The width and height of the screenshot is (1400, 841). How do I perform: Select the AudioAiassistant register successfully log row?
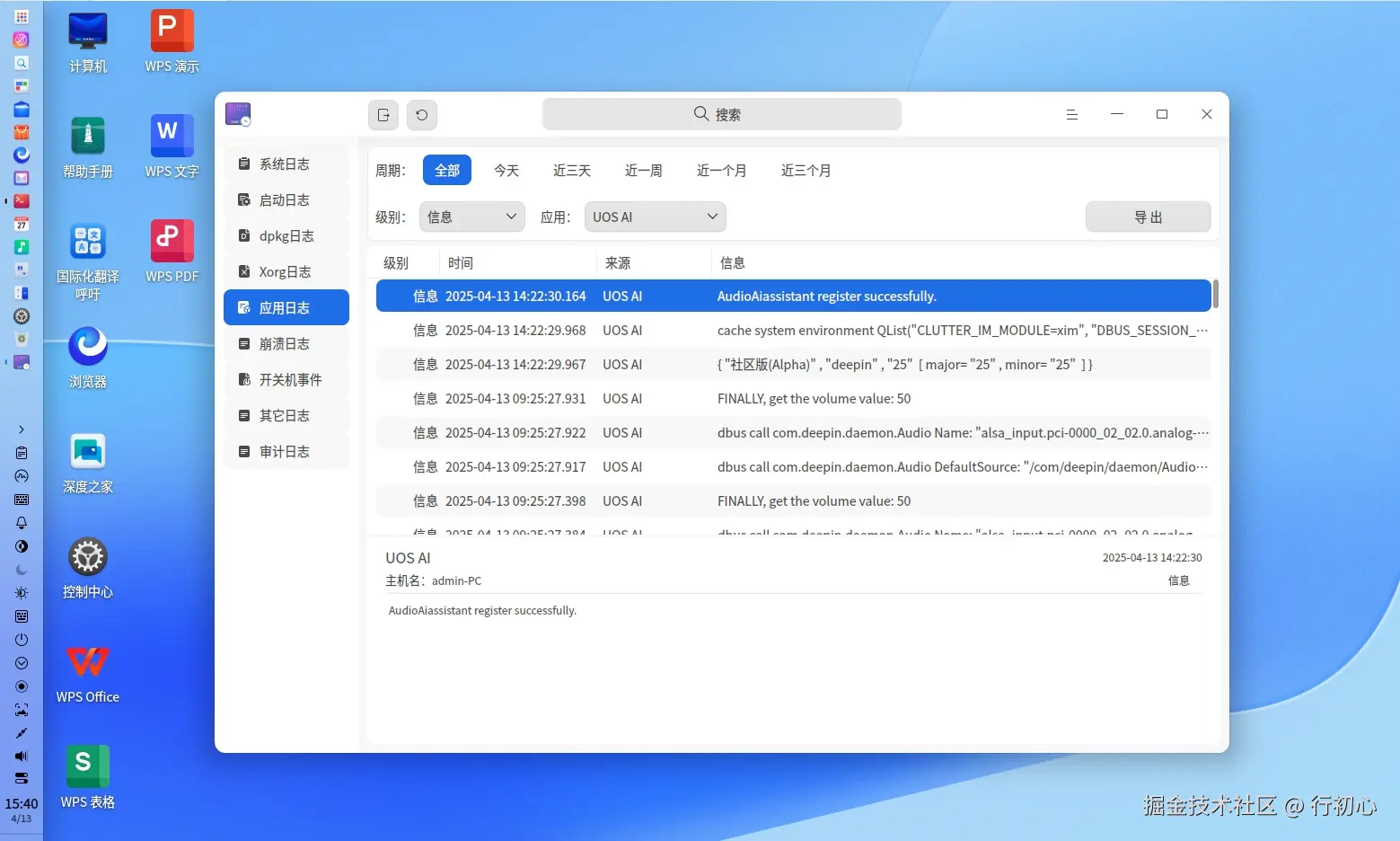click(x=794, y=296)
